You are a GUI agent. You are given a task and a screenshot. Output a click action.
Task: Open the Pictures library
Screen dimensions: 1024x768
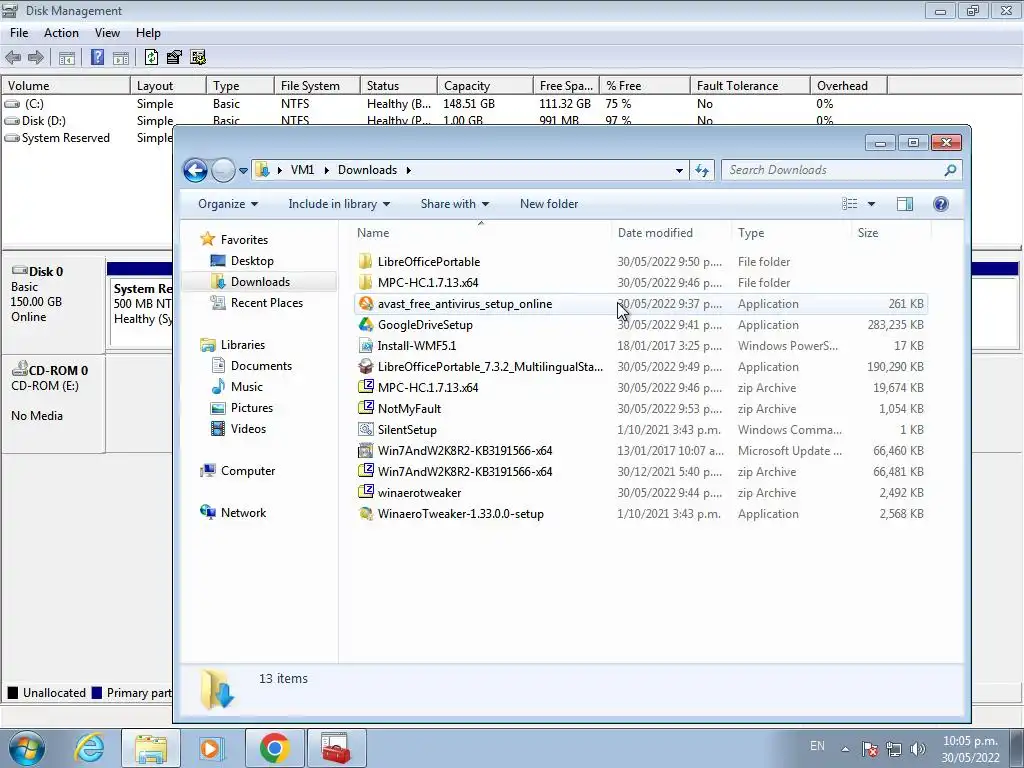point(251,408)
